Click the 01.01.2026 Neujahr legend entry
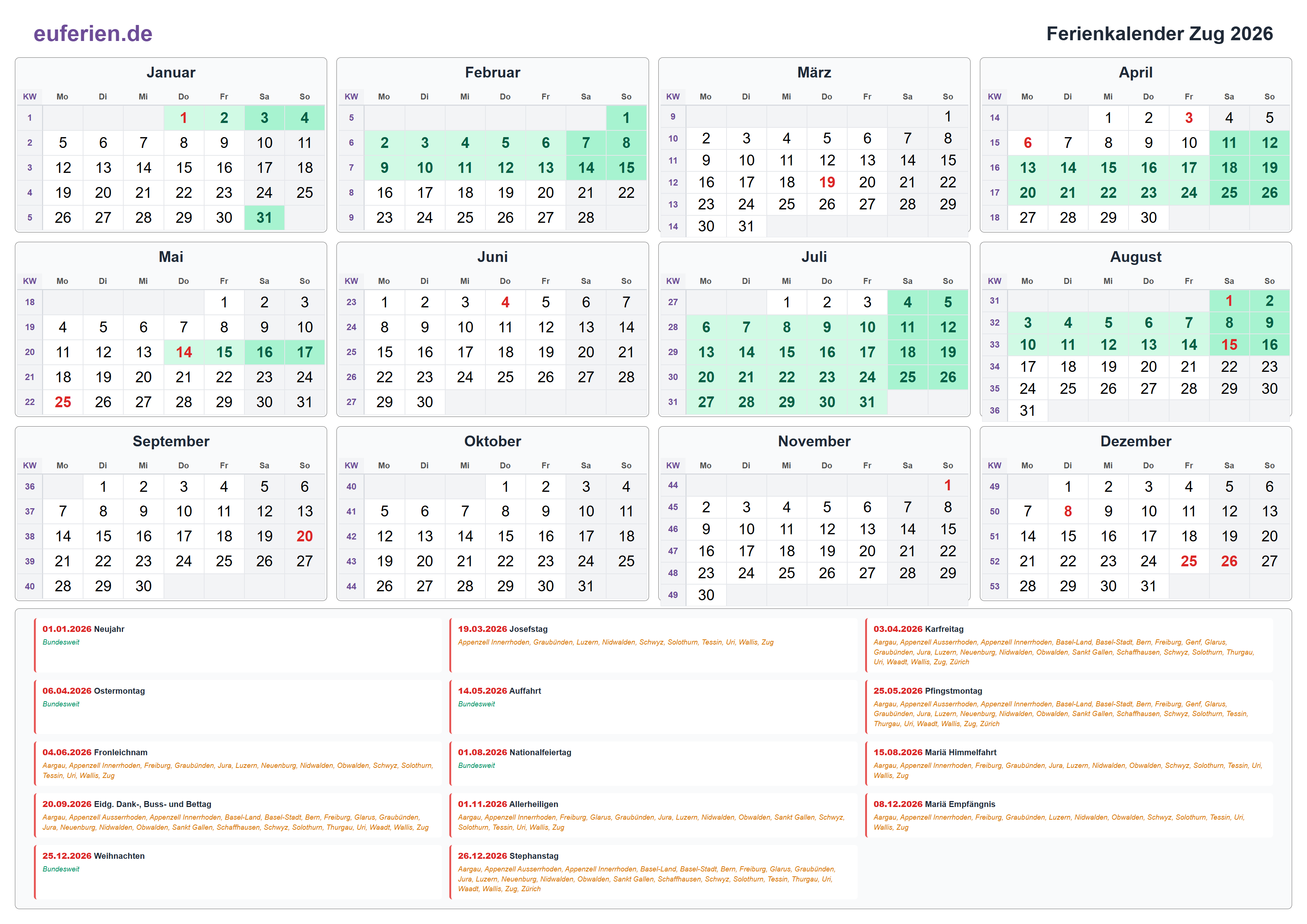The image size is (1307, 924). (238, 645)
